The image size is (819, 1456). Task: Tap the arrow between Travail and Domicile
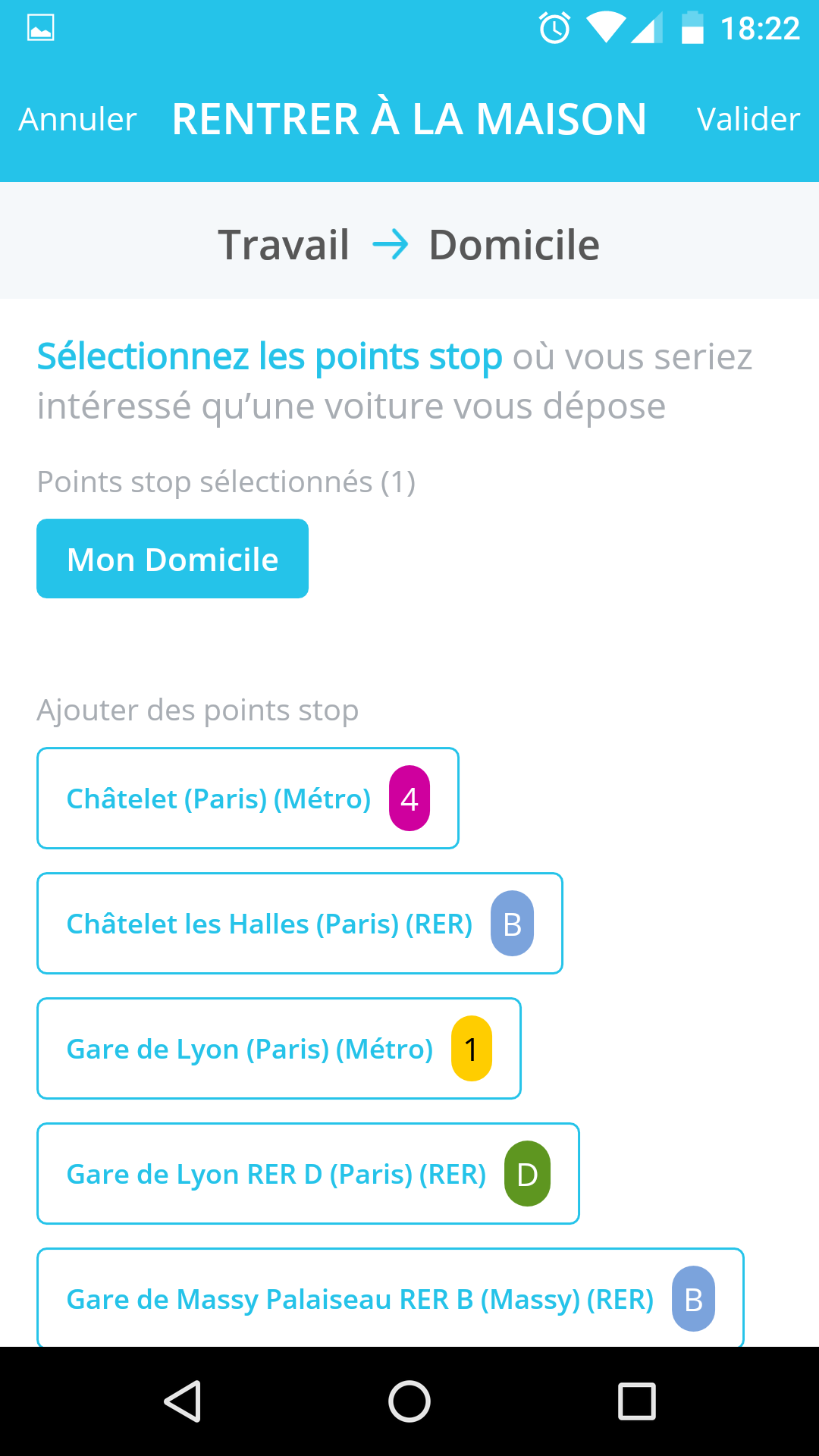coord(391,245)
